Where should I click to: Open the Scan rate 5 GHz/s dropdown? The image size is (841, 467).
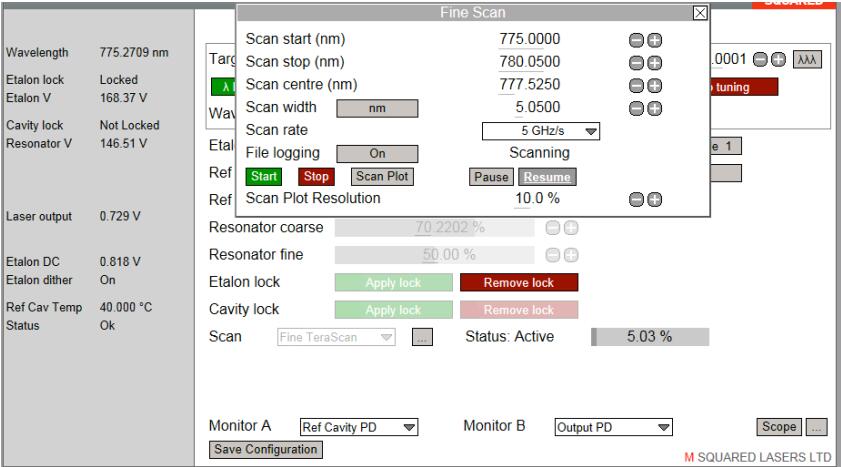pyautogui.click(x=540, y=131)
